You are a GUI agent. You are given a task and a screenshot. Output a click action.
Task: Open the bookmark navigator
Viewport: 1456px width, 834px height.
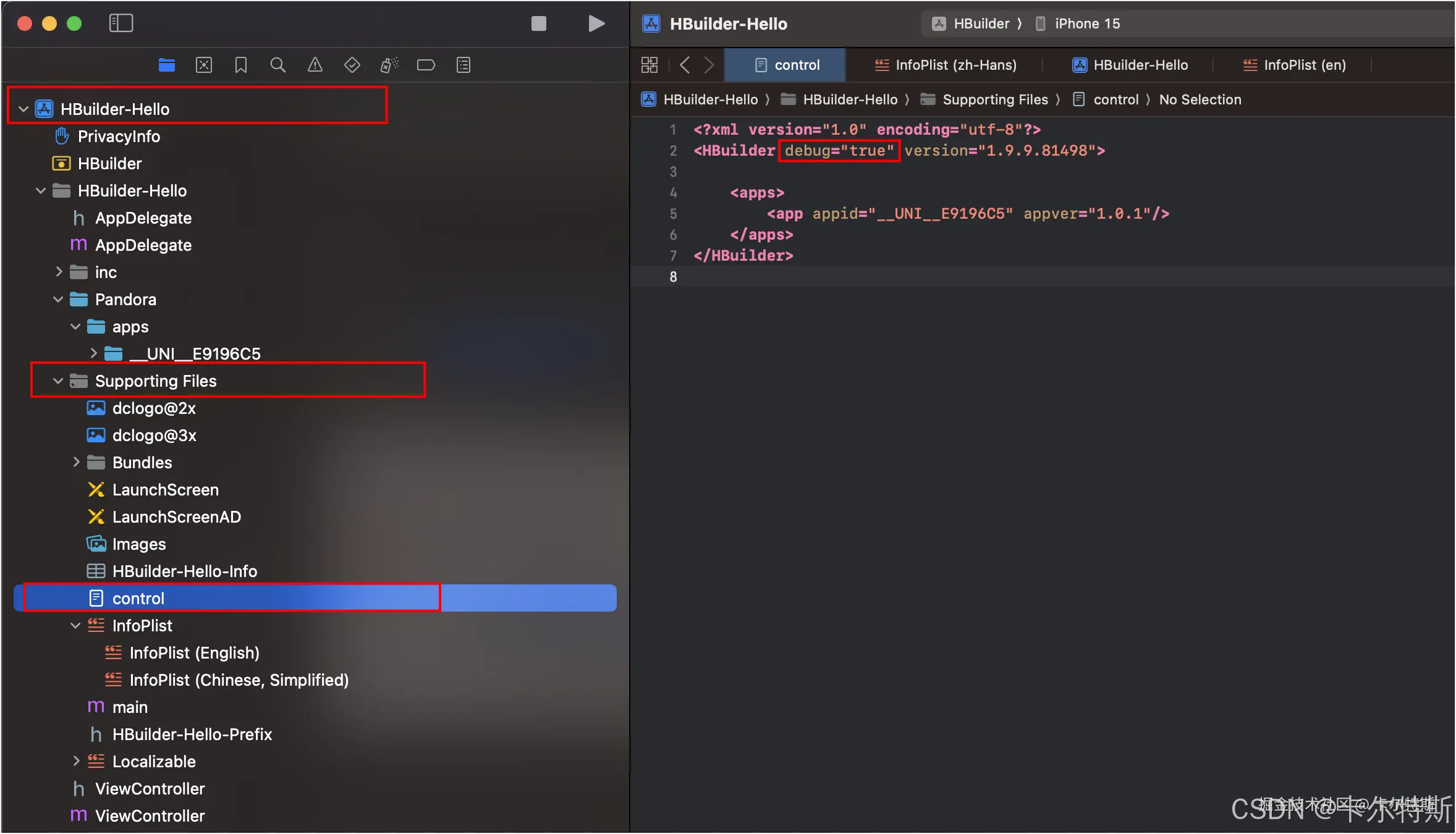241,65
